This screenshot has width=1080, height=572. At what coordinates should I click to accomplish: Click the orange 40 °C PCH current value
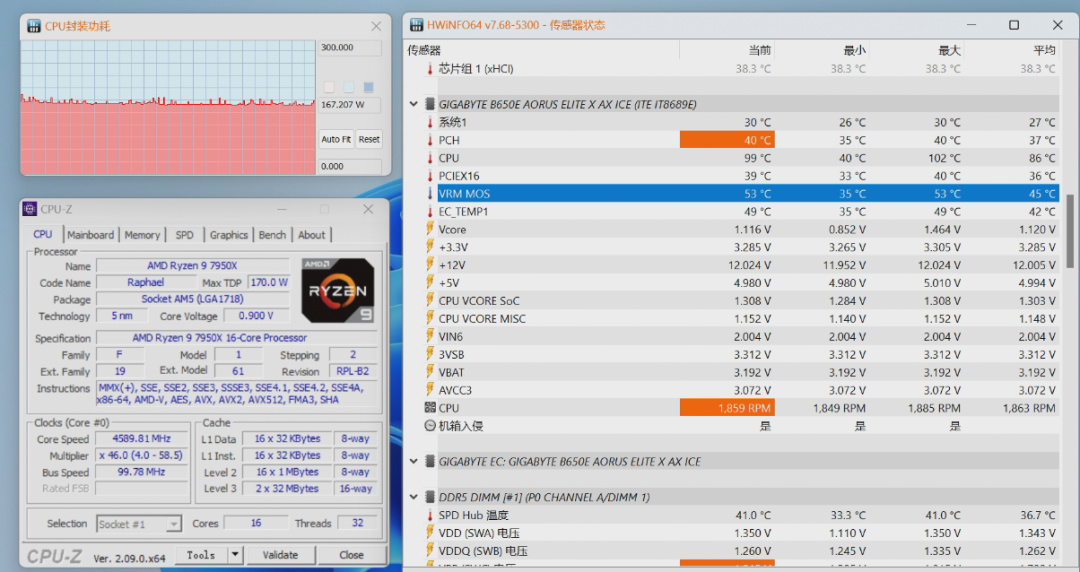pos(727,140)
